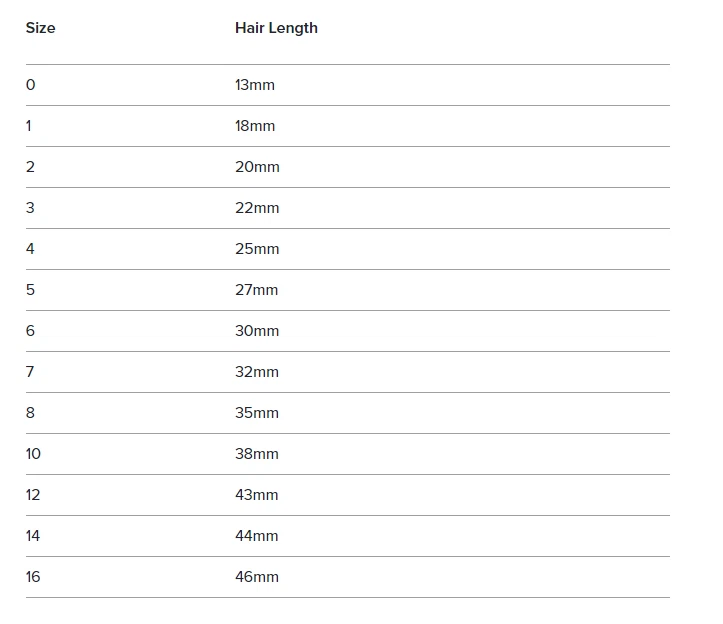The image size is (723, 624).
Task: Select size 14 in the Size column
Action: coord(33,536)
